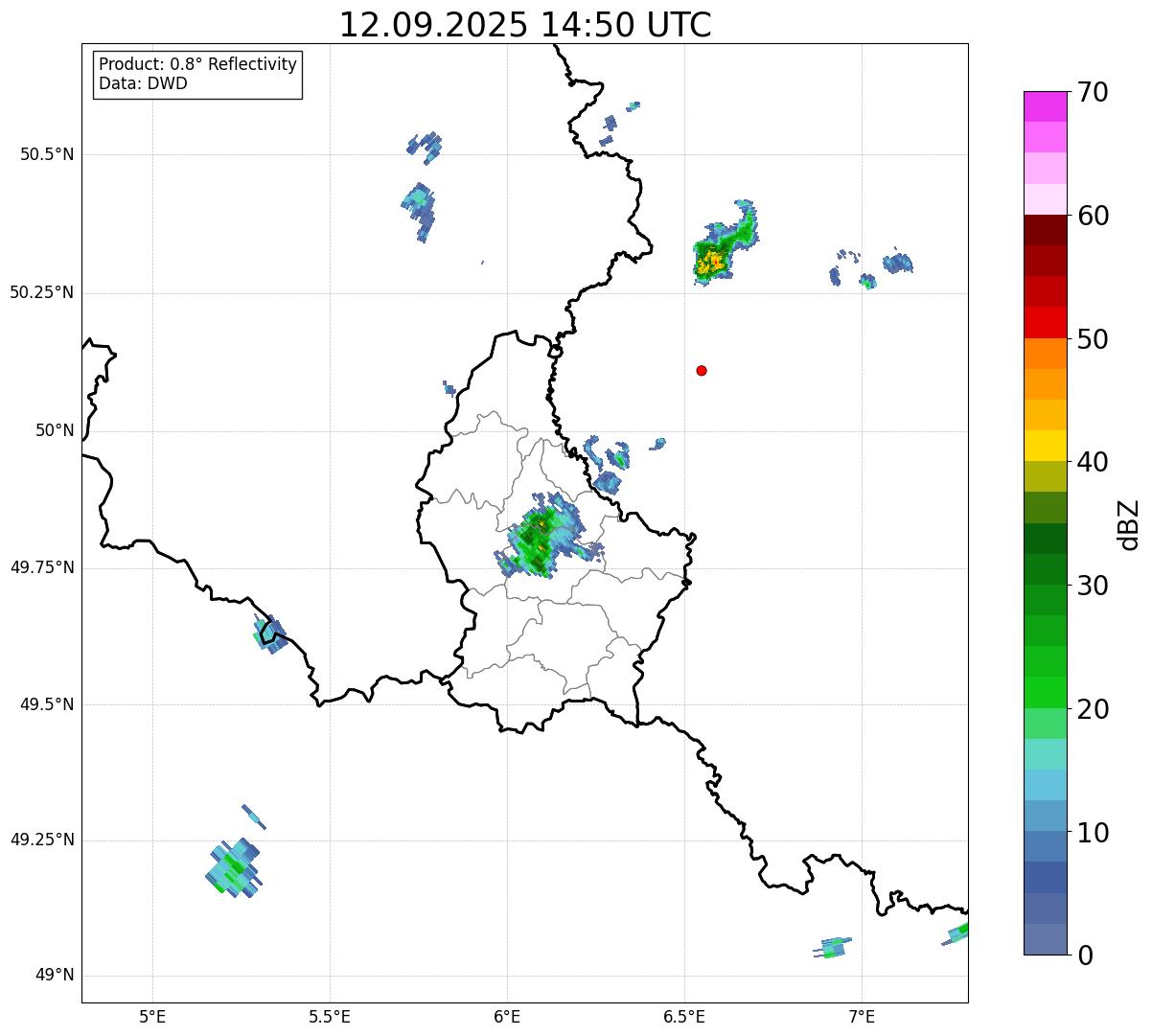
Task: Click the "6.5°E" longitude label
Action: [x=684, y=1016]
